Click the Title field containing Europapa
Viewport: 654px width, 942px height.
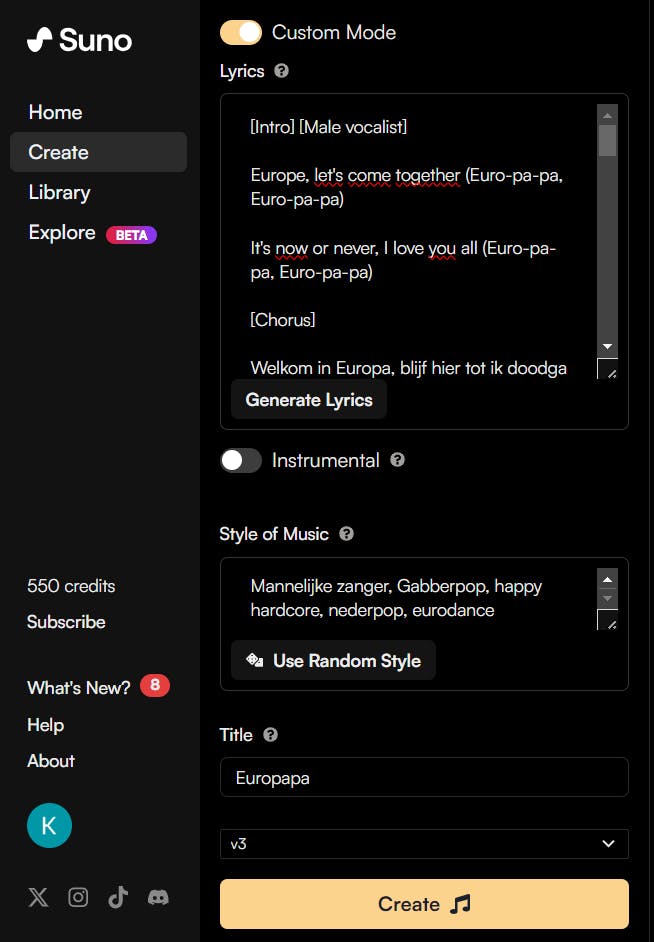[x=424, y=777]
